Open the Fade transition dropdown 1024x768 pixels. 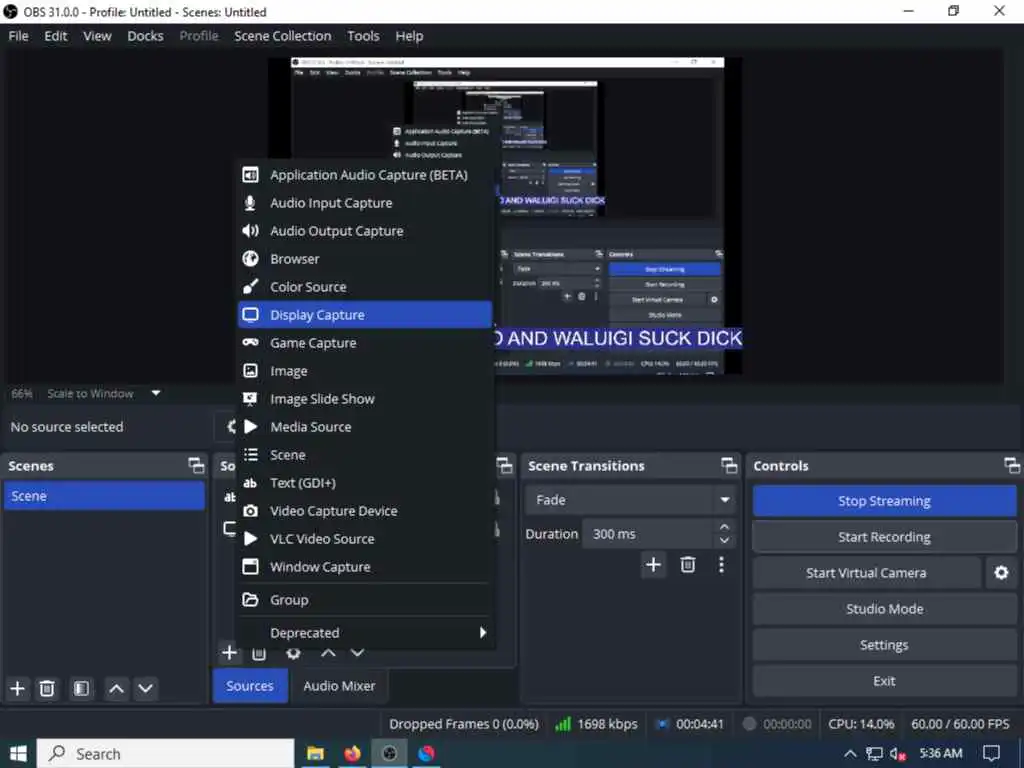point(630,500)
